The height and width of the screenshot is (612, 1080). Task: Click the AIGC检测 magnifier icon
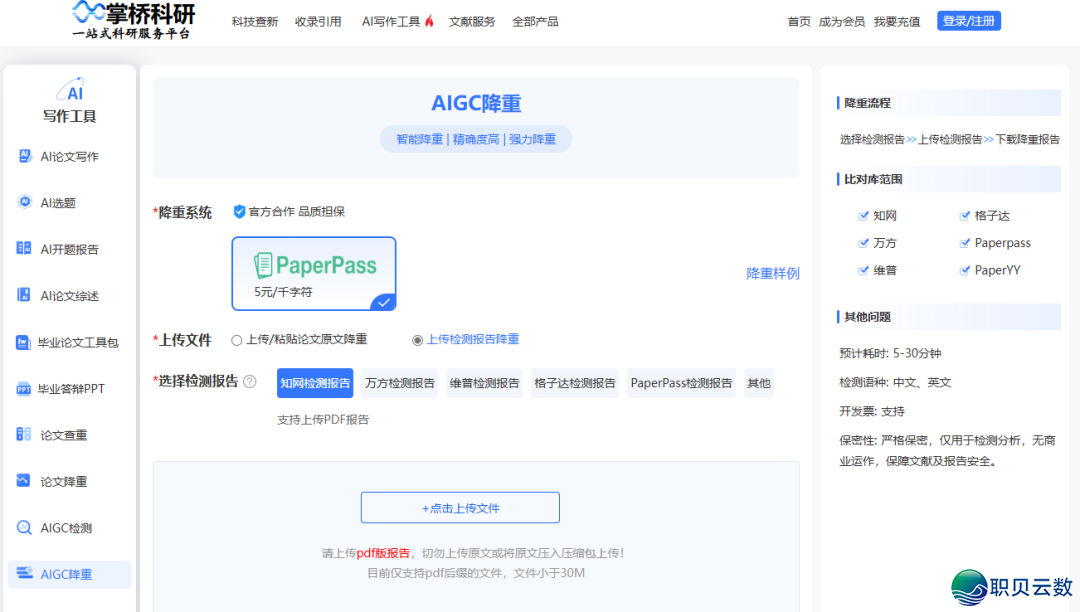point(23,527)
